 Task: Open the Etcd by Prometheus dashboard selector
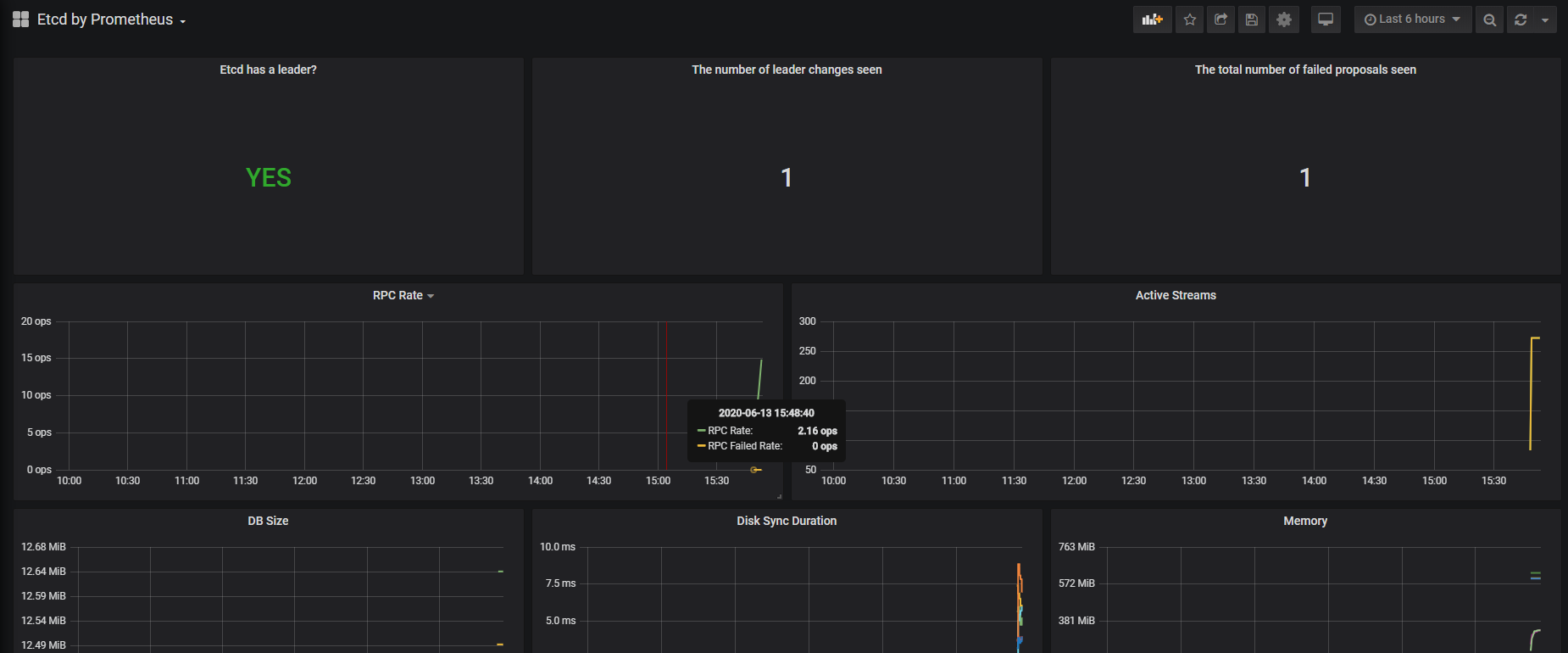point(111,20)
